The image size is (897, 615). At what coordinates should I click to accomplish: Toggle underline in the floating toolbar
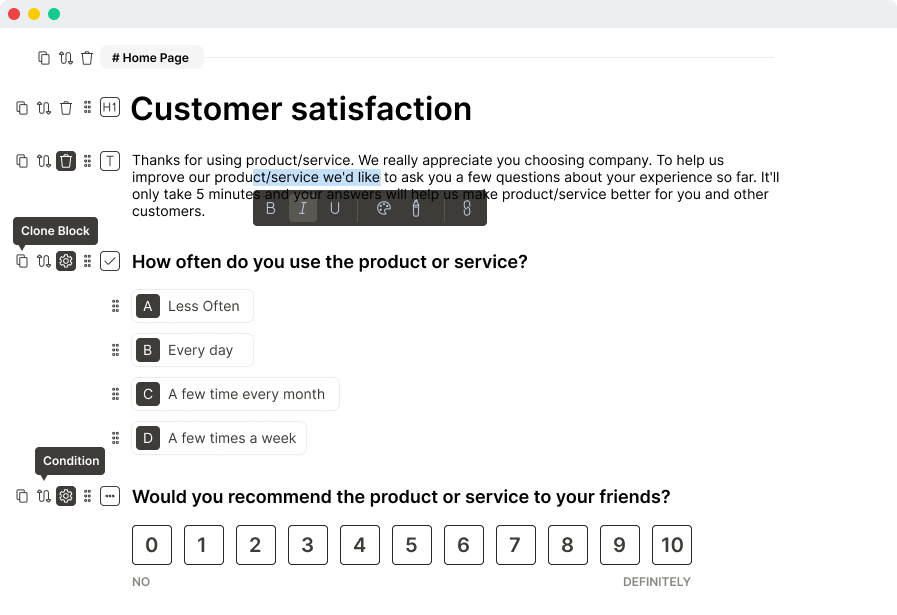point(335,209)
